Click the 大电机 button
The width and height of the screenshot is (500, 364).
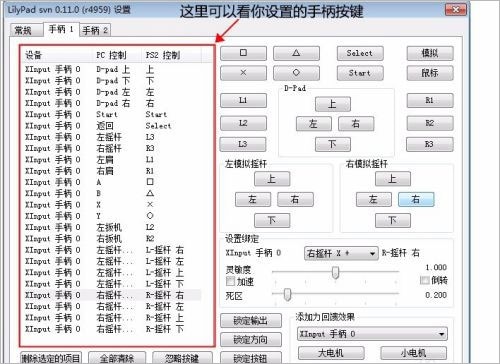tap(331, 352)
